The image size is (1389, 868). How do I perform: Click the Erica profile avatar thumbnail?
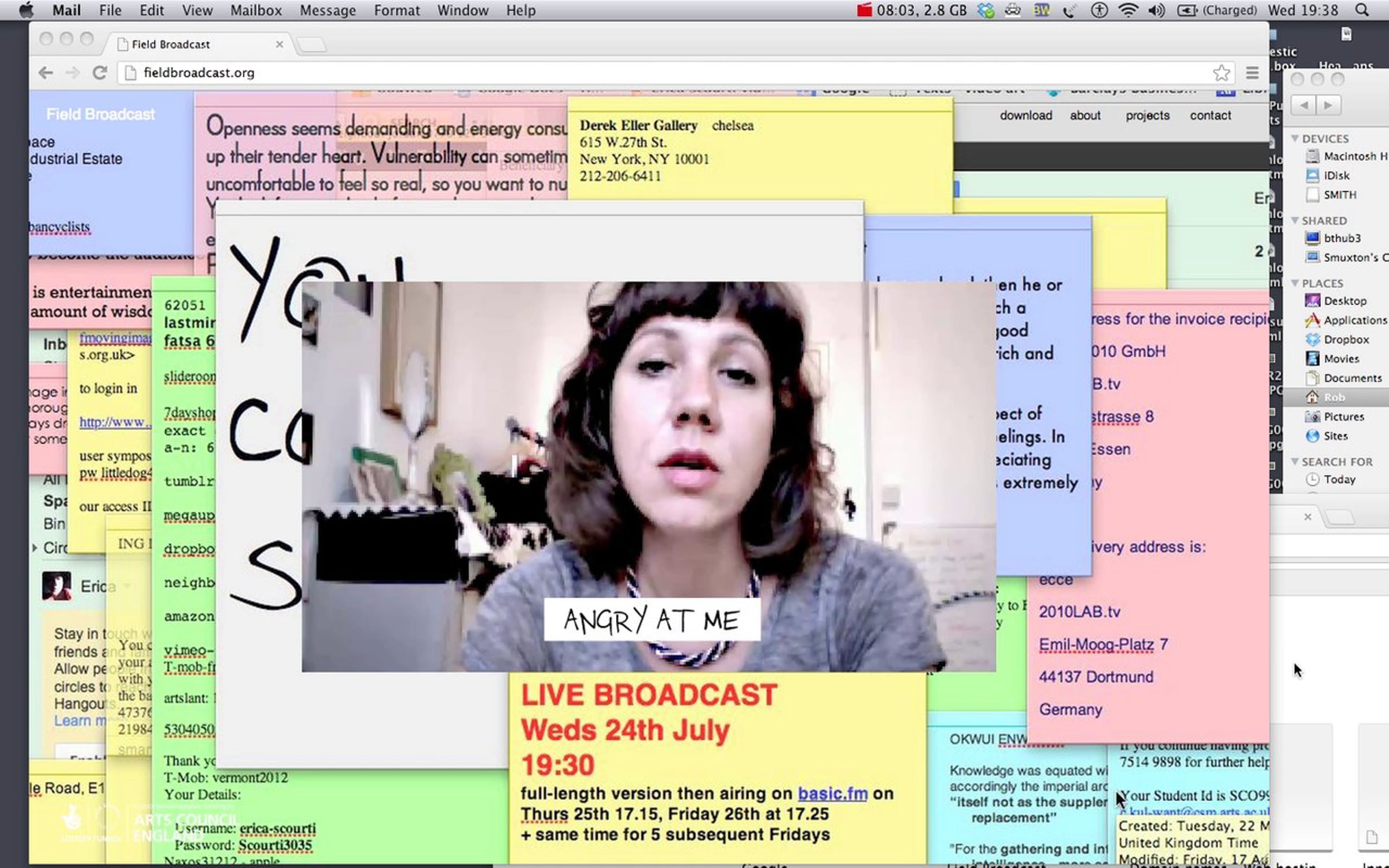click(x=57, y=586)
